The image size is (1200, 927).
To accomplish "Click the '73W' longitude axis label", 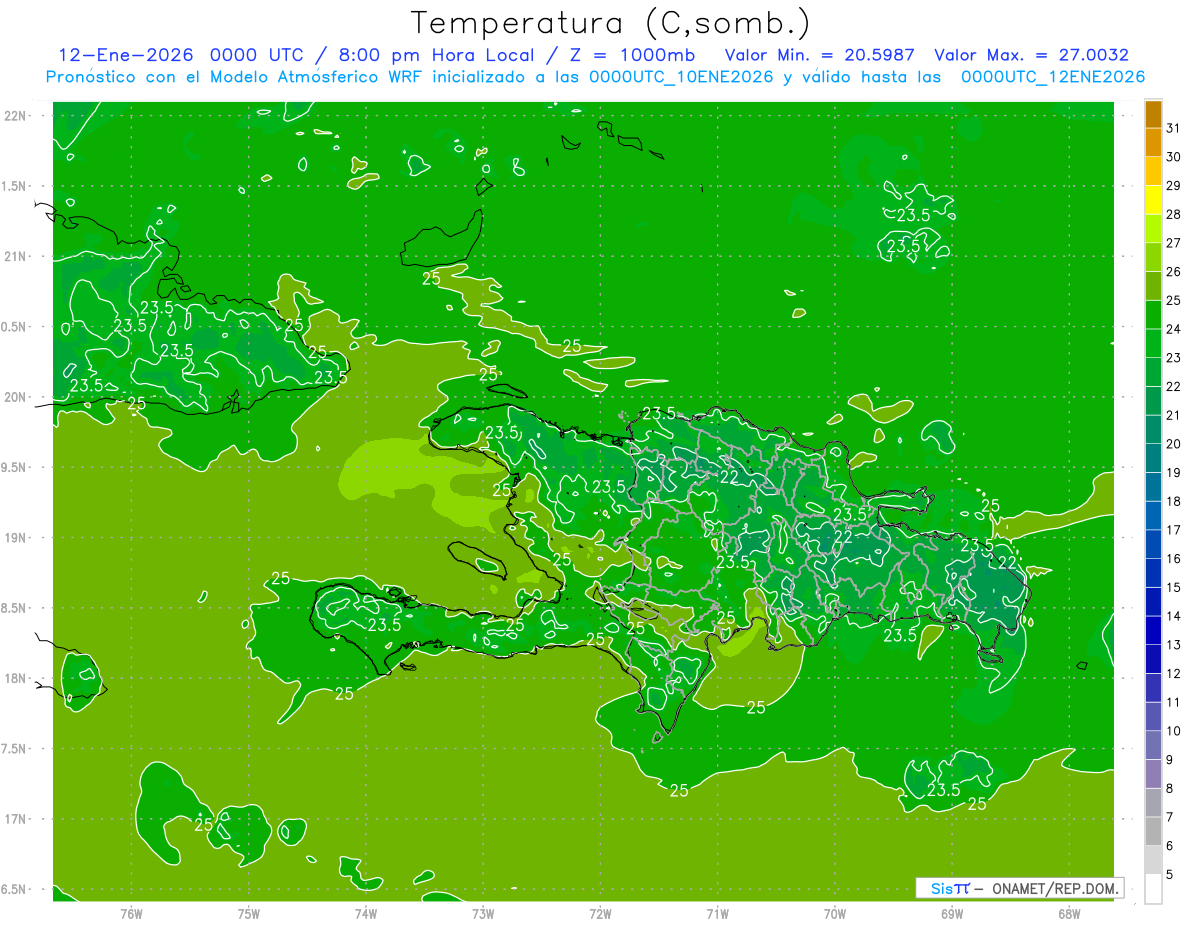I will tap(483, 914).
